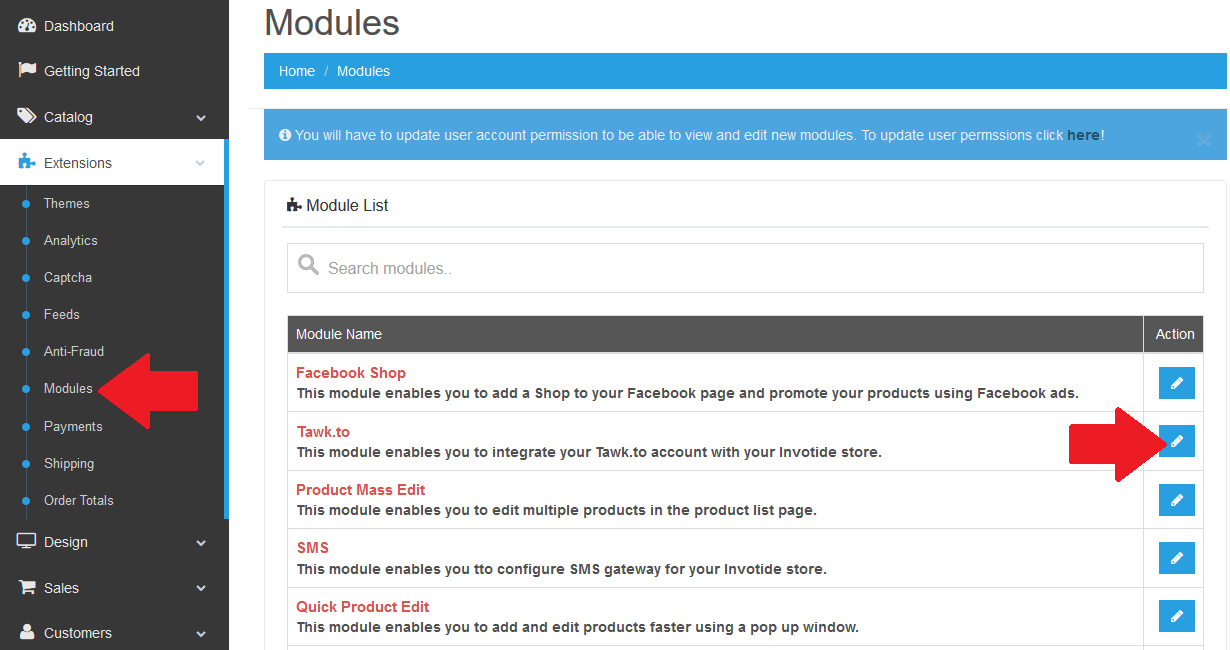
Task: Expand the Design menu chevron
Action: [201, 543]
